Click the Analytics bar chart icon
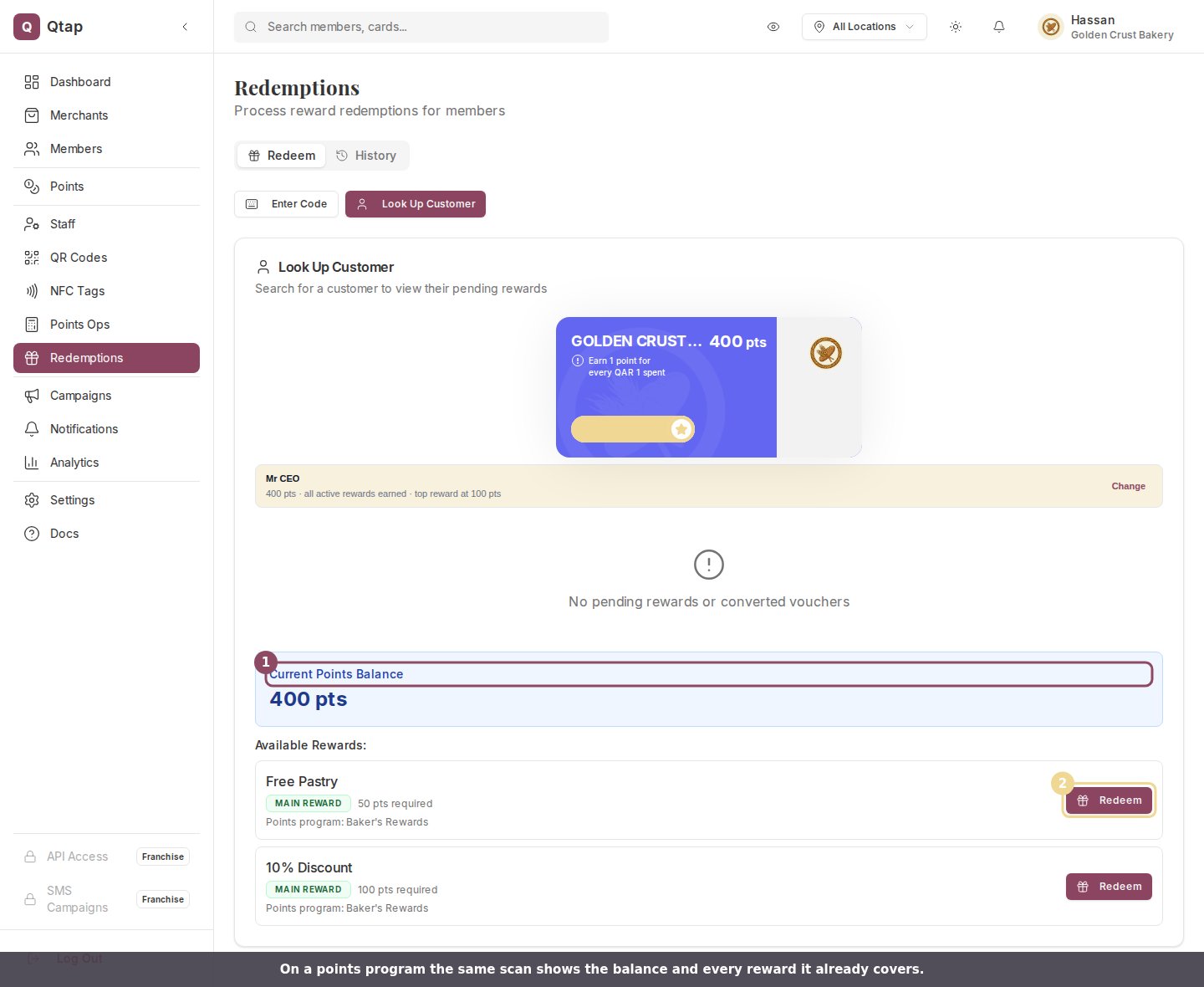 pyautogui.click(x=32, y=463)
